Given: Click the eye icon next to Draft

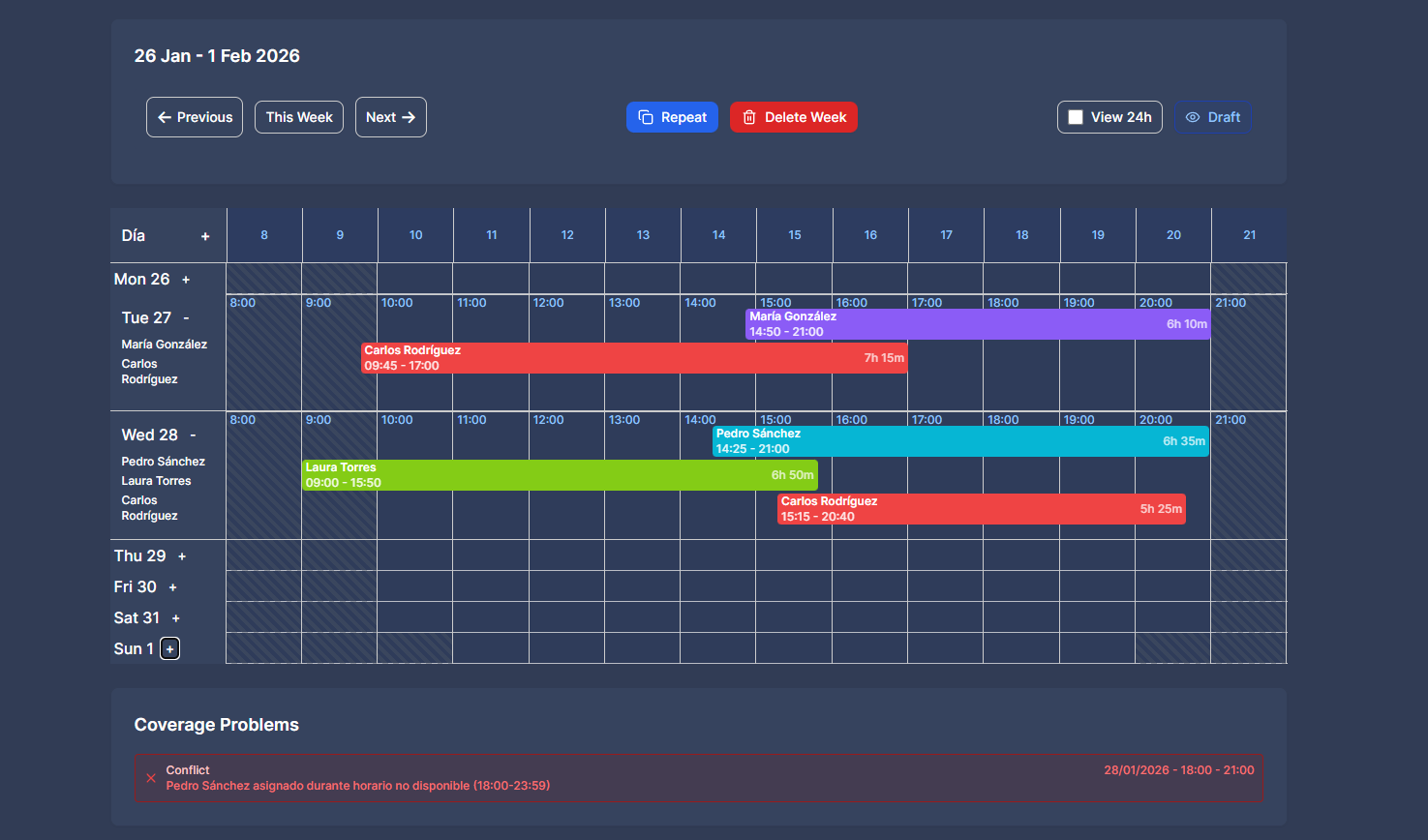Looking at the screenshot, I should click(x=1194, y=116).
